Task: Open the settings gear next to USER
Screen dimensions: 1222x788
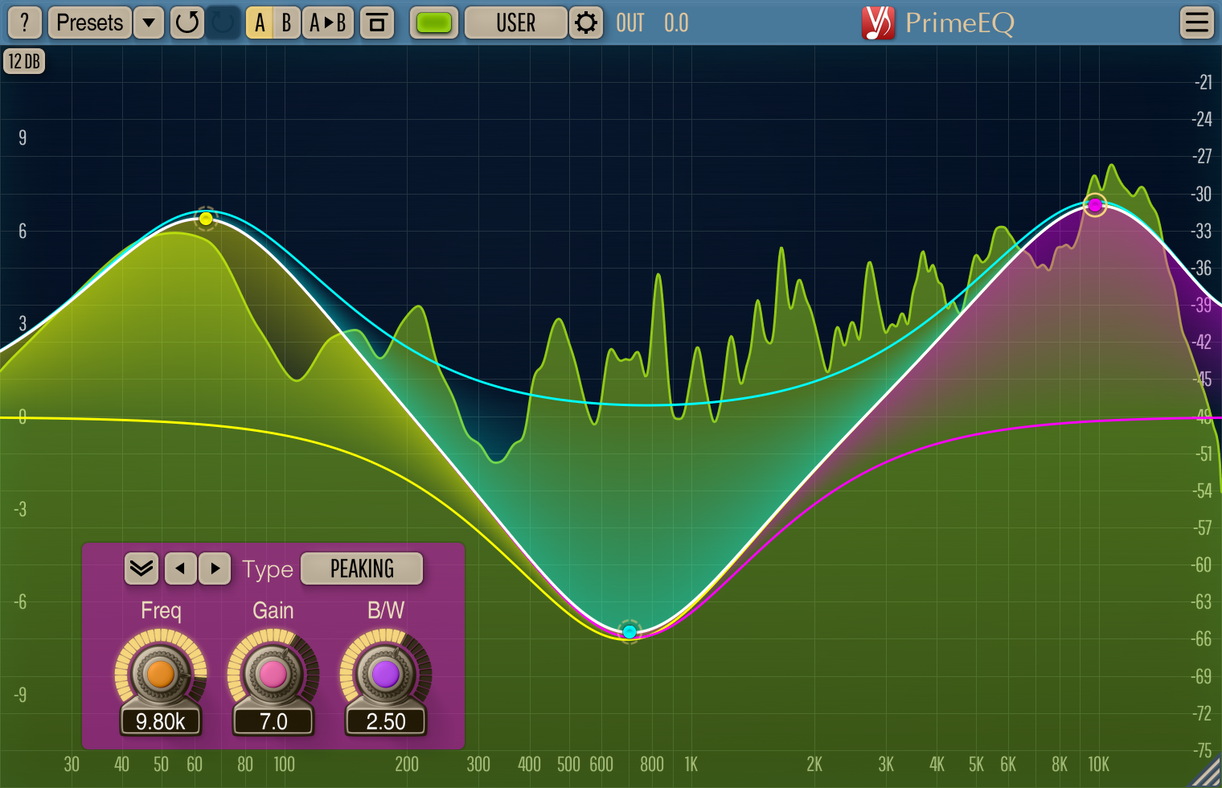Action: (x=586, y=22)
